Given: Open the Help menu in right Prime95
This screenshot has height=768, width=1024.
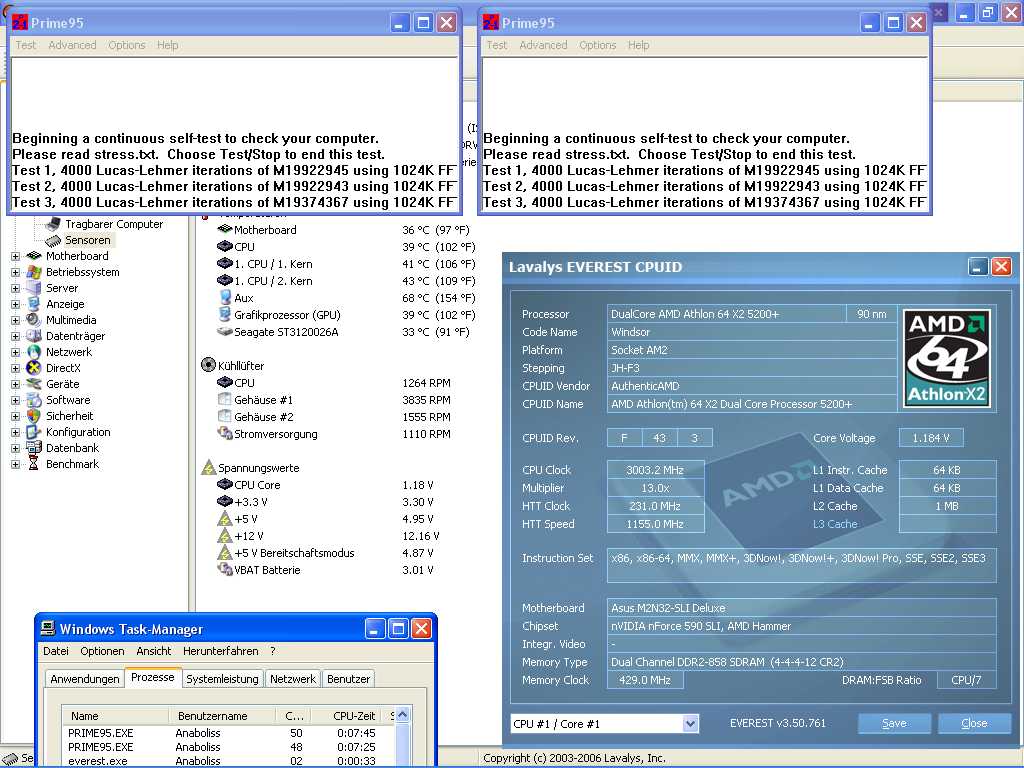Looking at the screenshot, I should [x=638, y=45].
